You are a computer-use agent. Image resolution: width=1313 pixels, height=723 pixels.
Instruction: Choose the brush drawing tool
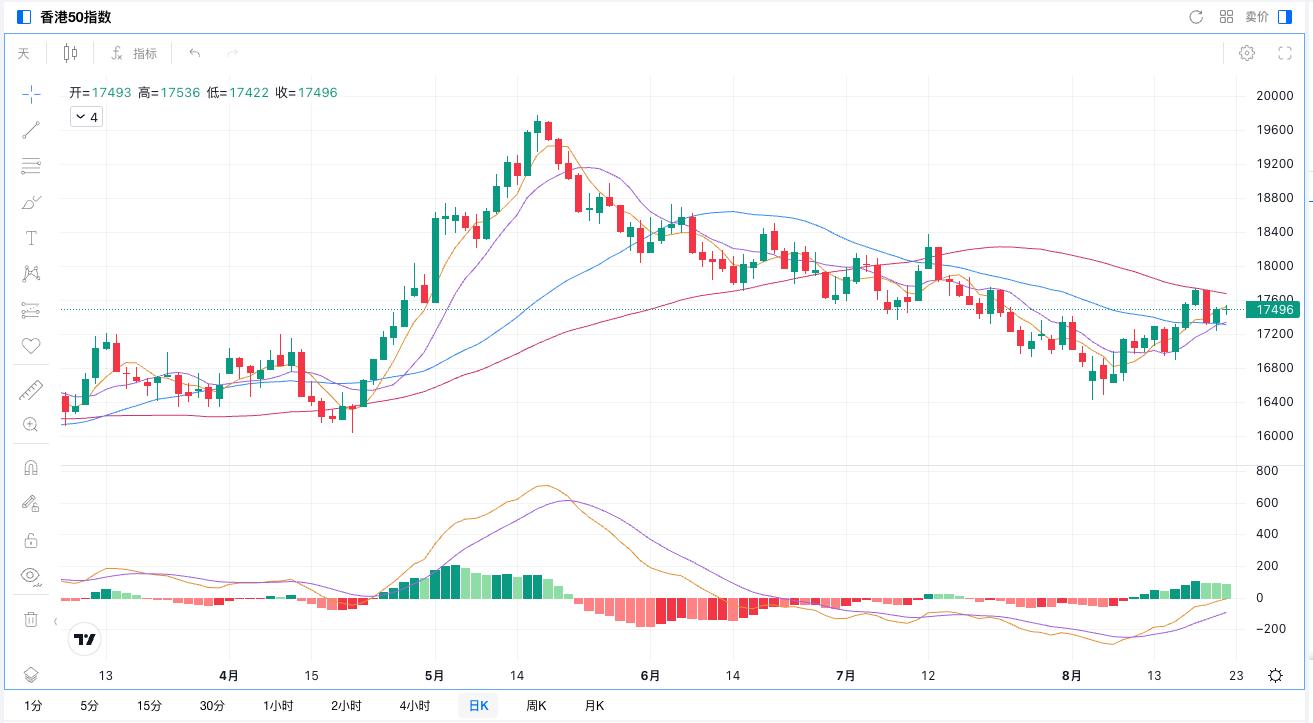point(31,202)
